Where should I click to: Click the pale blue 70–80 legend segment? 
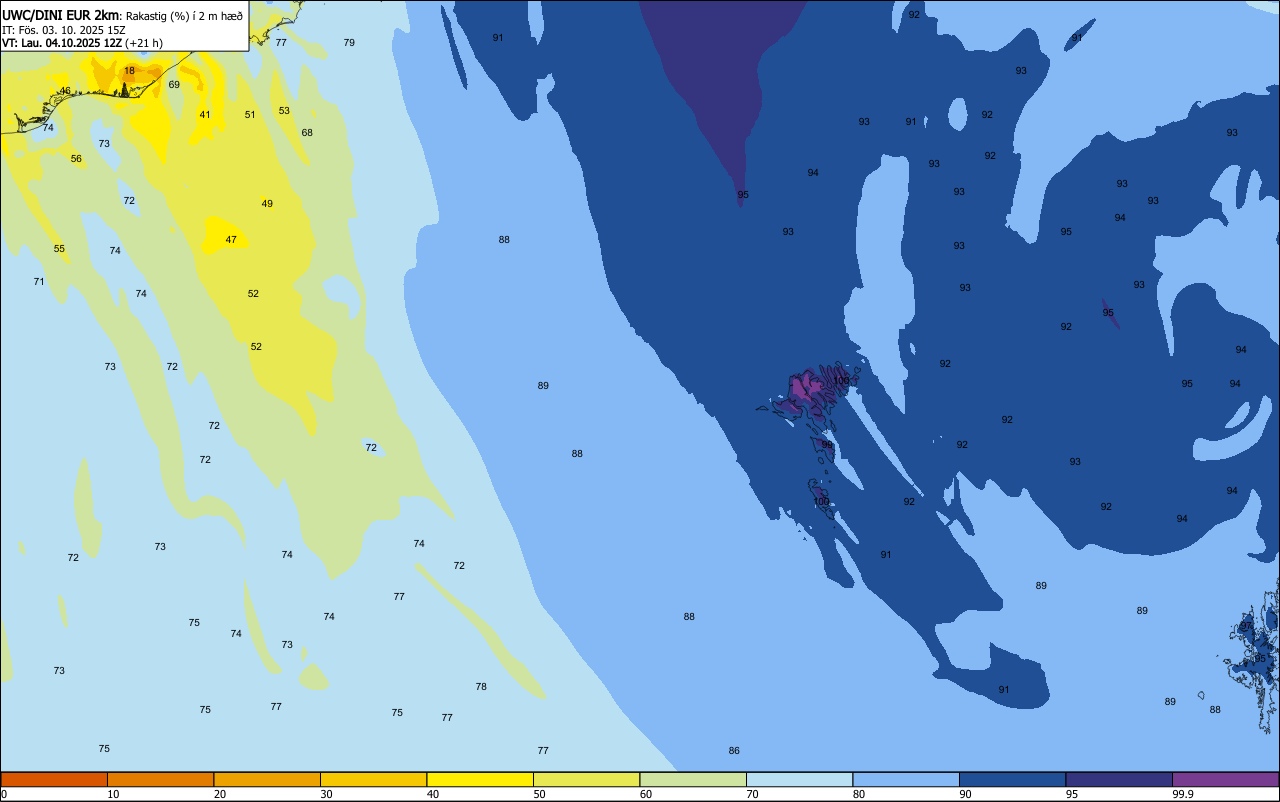pos(799,779)
